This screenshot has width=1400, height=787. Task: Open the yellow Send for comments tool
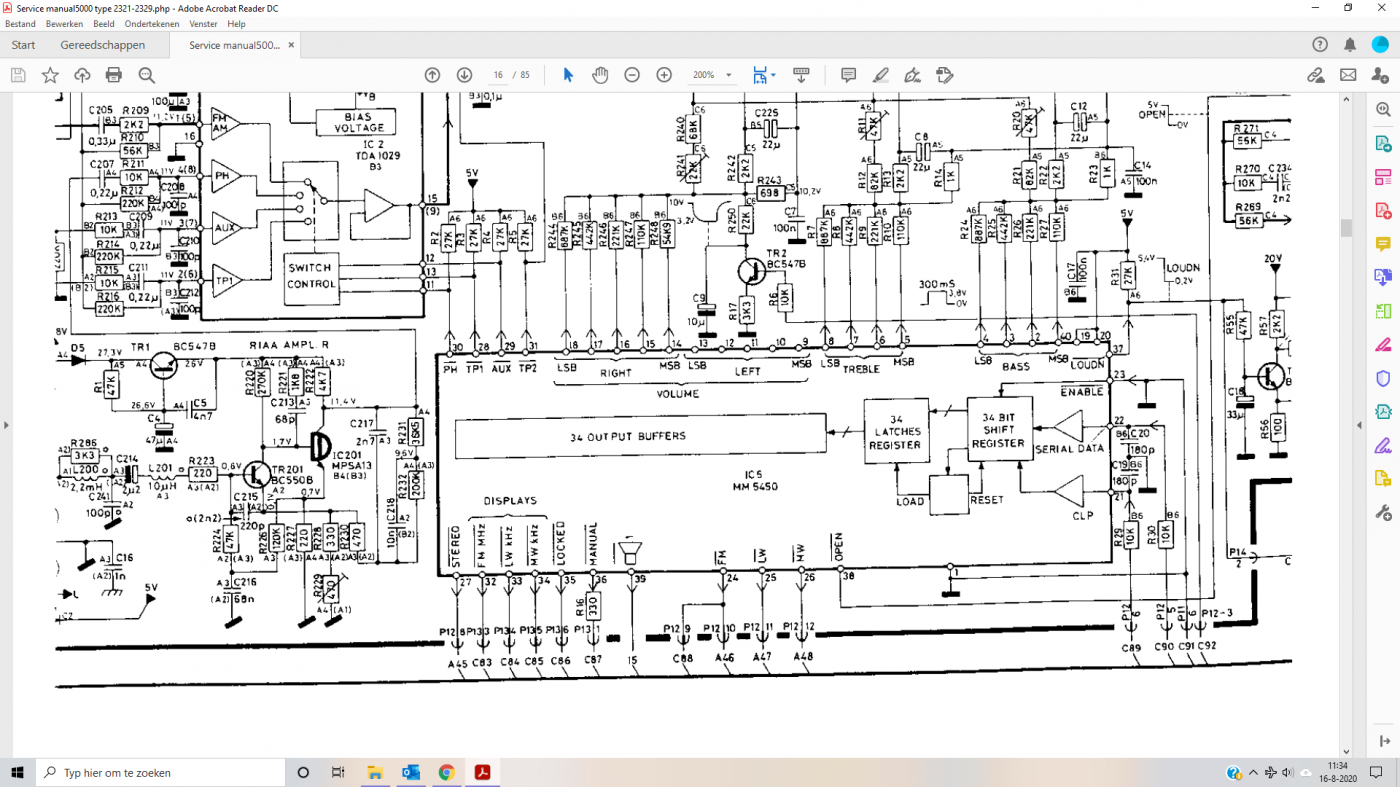(1383, 479)
